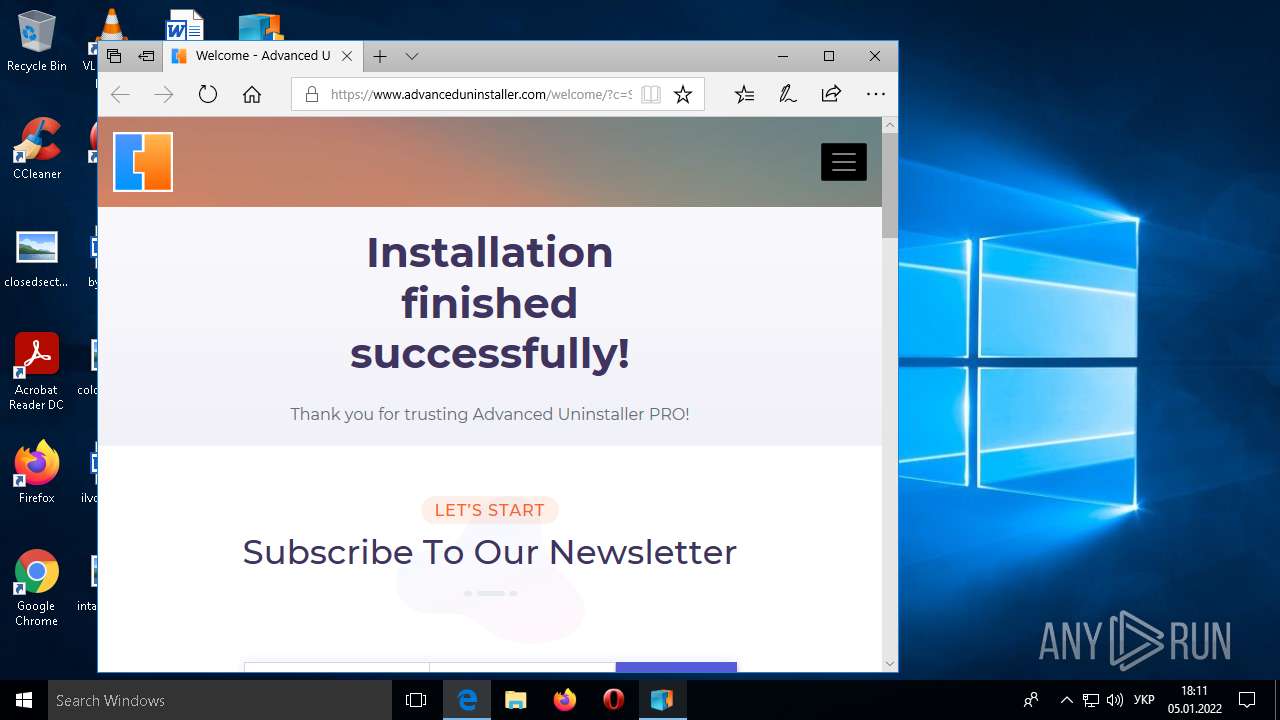Click Advanced Uninstaller taskbar icon
Viewport: 1280px width, 720px height.
pyautogui.click(x=662, y=700)
